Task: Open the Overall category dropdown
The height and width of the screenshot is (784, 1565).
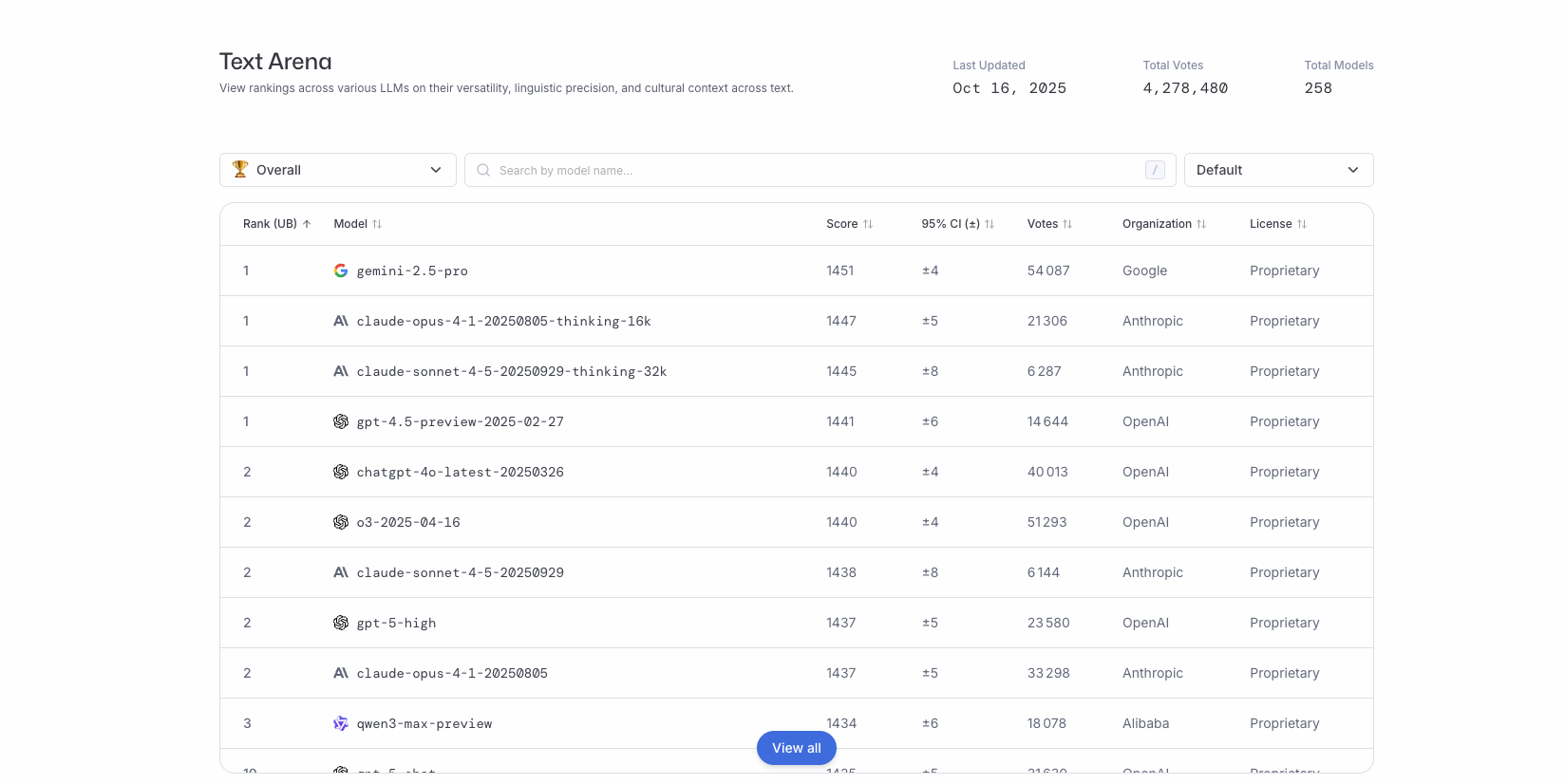Action: [337, 170]
